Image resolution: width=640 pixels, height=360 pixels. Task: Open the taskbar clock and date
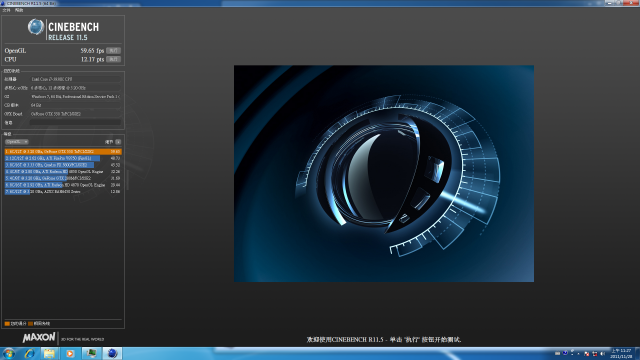tap(621, 354)
